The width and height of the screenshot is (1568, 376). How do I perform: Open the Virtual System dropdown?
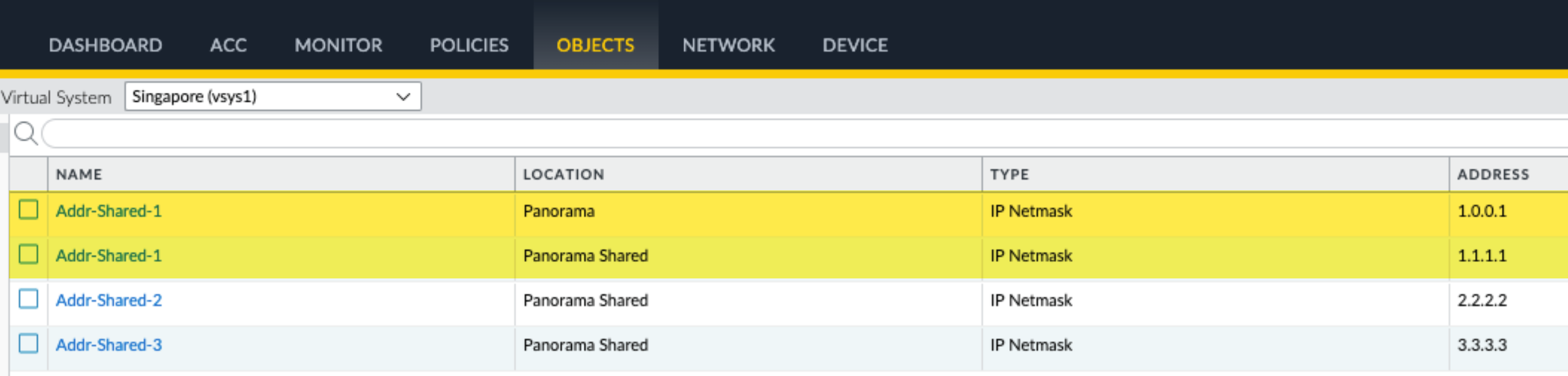tap(272, 97)
